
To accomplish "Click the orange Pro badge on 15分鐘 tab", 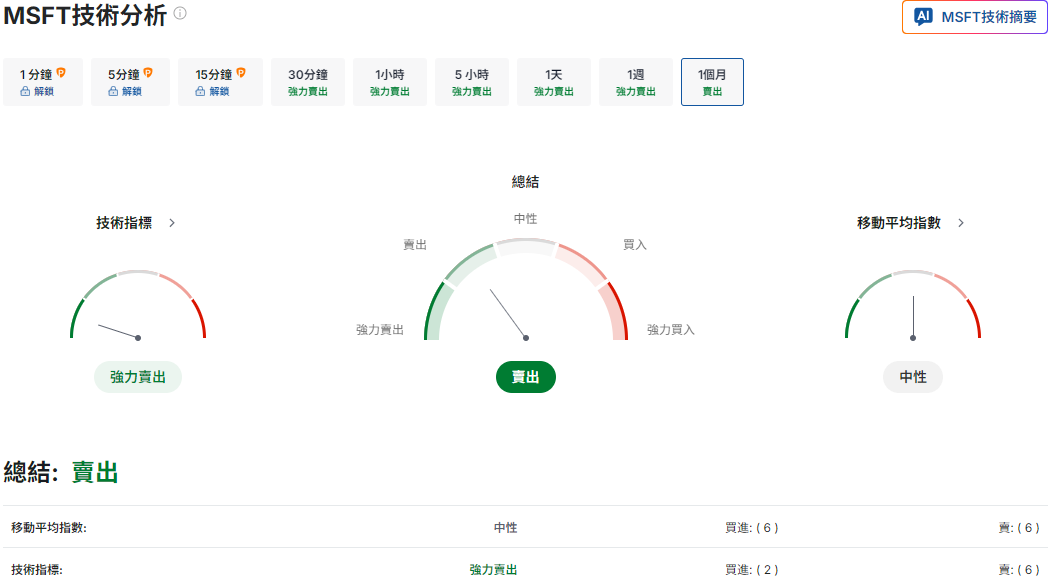I will (242, 73).
